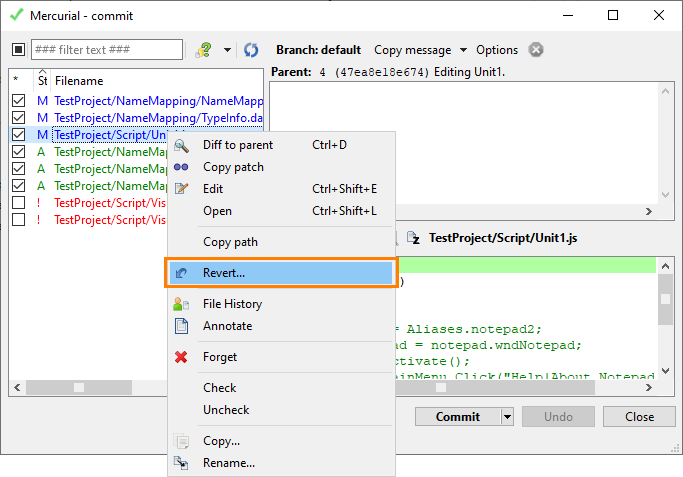Toggle the select-all files checkbox in toolbar

[x=18, y=50]
